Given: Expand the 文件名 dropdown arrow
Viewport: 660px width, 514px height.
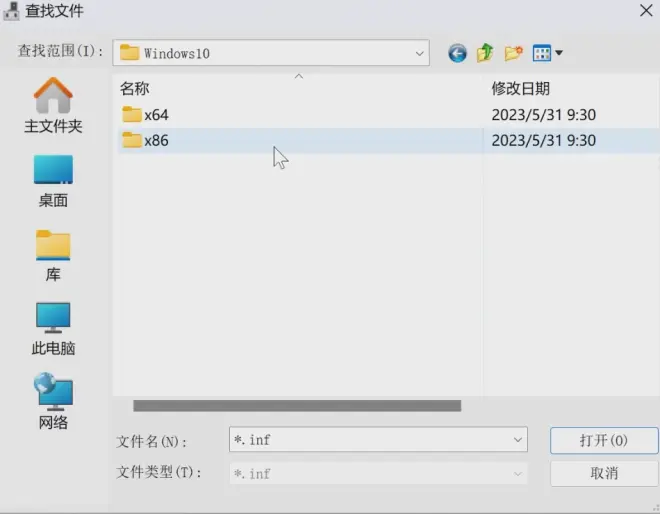Looking at the screenshot, I should [x=518, y=440].
